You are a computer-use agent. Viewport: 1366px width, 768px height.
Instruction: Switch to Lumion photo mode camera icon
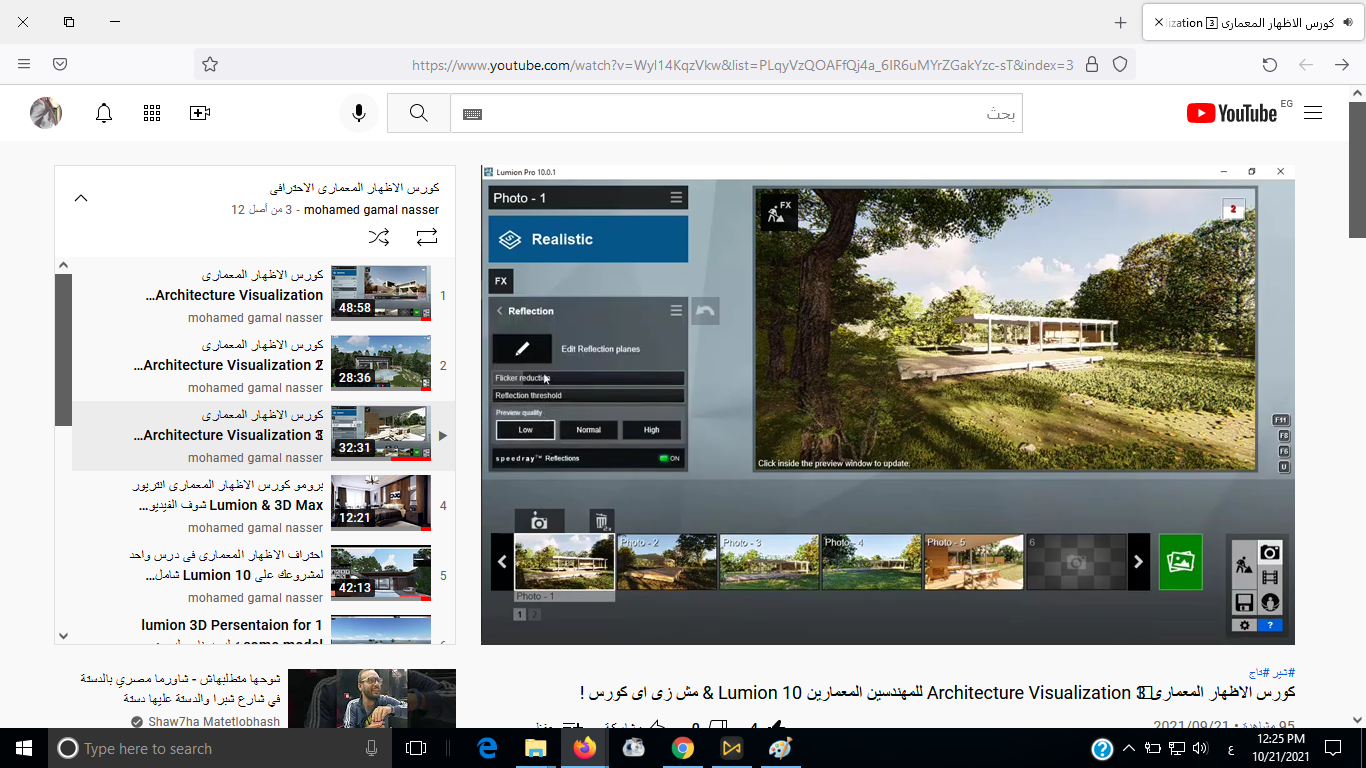1270,552
